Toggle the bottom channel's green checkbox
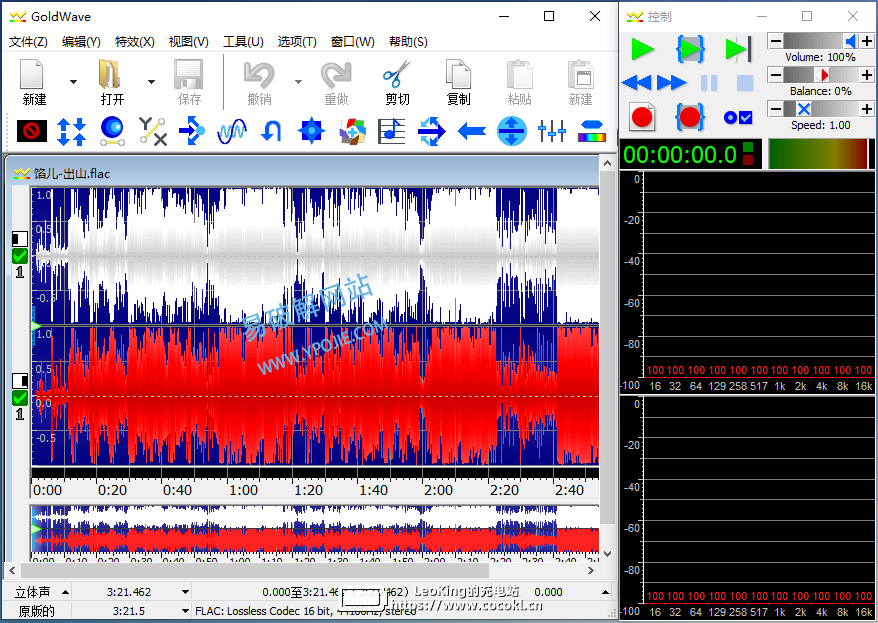This screenshot has height=623, width=878. point(20,398)
